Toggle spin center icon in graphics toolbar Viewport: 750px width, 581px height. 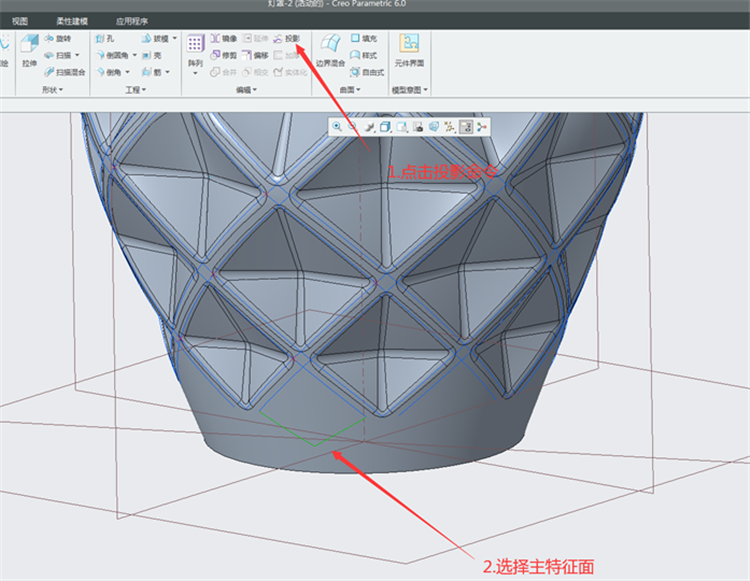482,127
